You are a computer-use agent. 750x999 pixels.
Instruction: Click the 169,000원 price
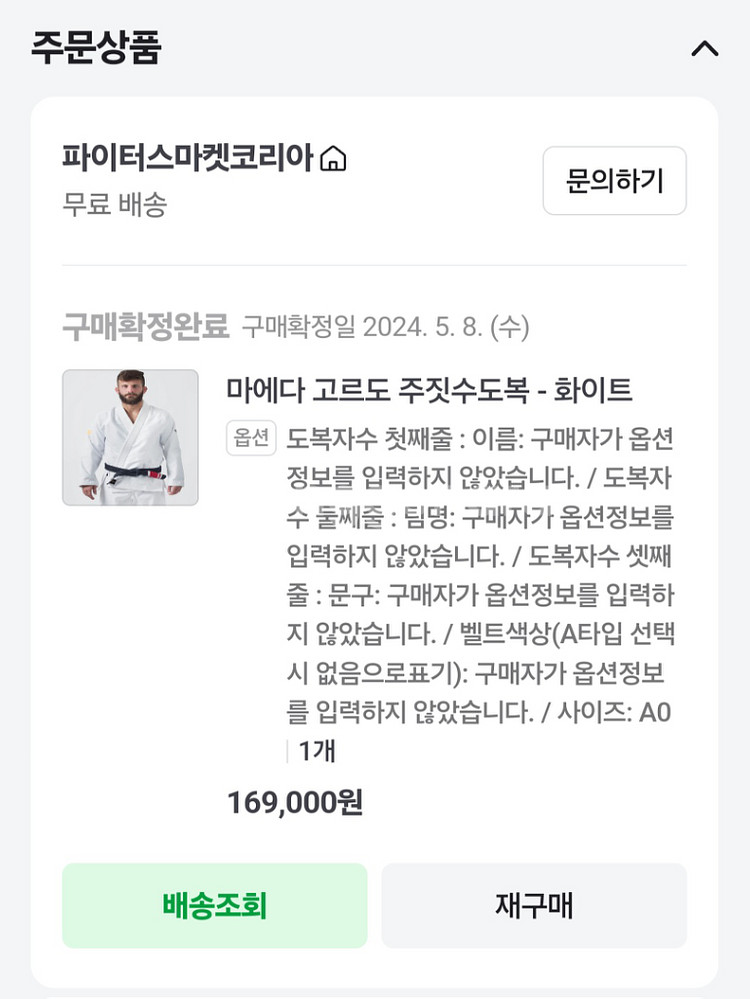(x=294, y=802)
